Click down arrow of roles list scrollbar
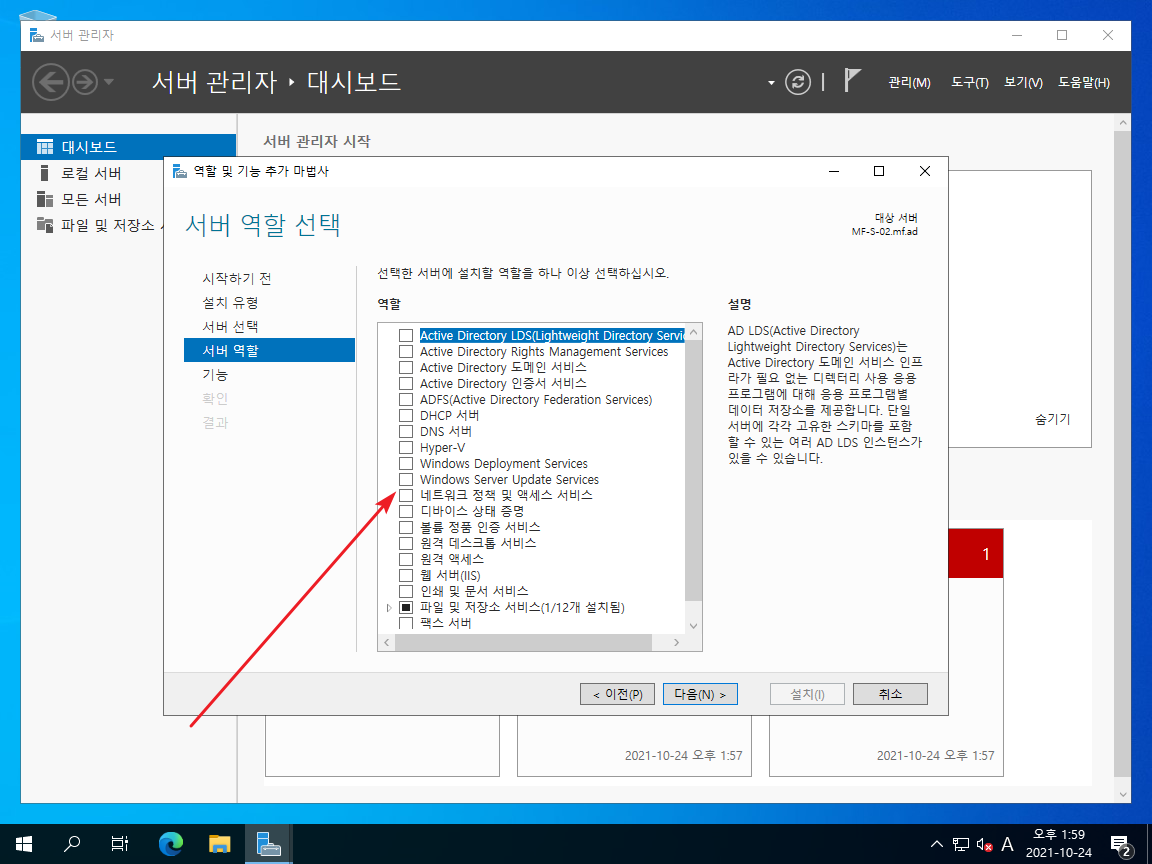1152x864 pixels. [x=694, y=626]
